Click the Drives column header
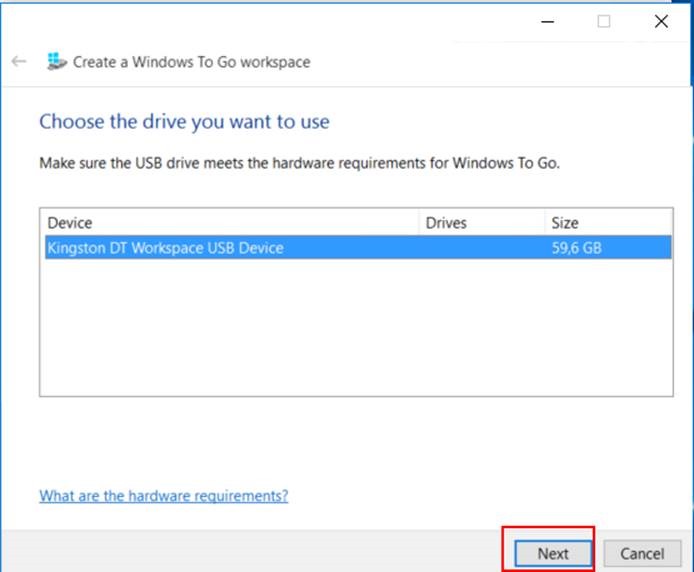This screenshot has width=694, height=572. coord(480,223)
